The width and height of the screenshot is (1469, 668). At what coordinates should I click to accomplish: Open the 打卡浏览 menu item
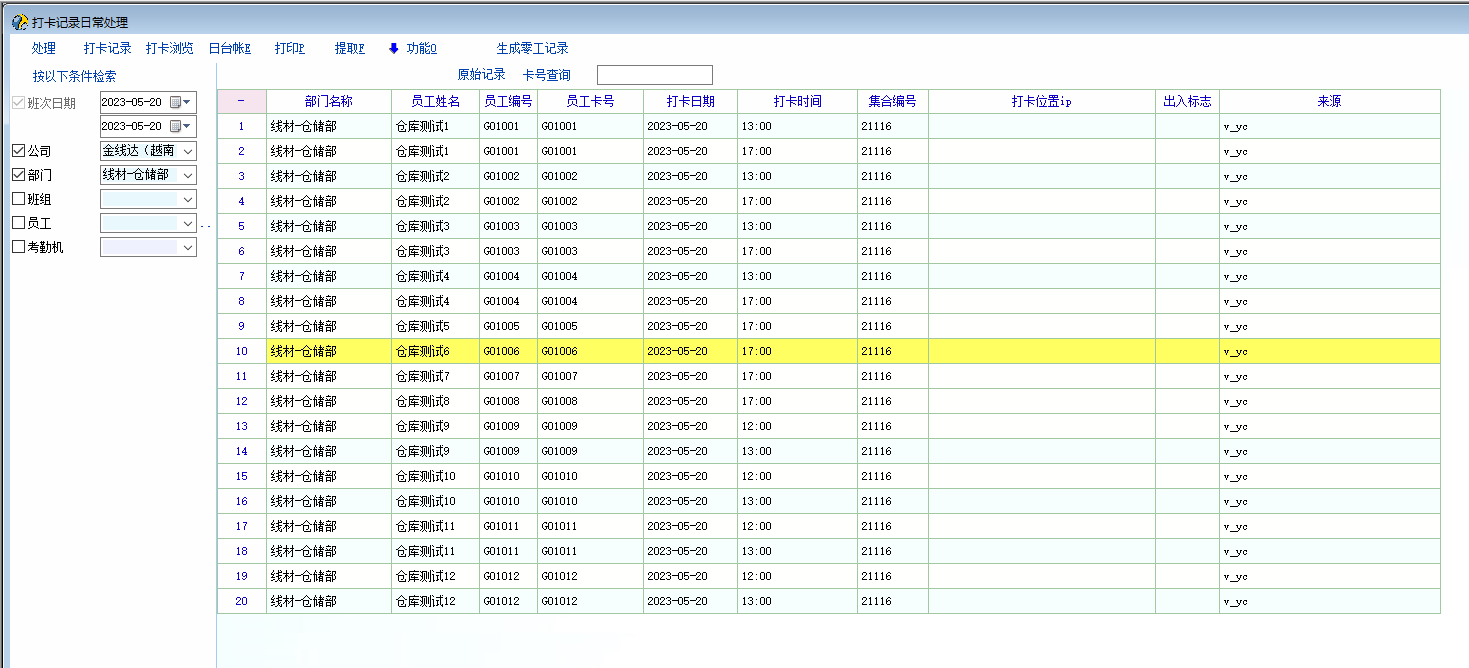point(169,48)
